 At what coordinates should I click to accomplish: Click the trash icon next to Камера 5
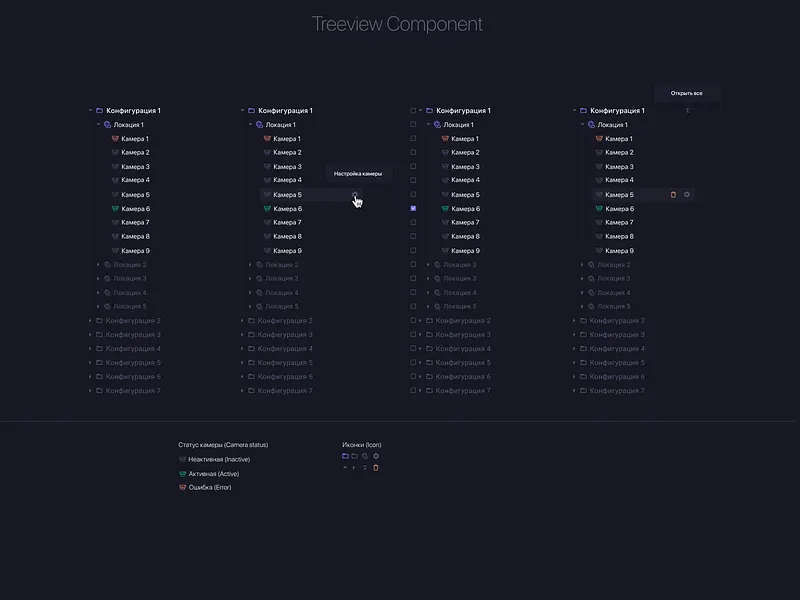(x=673, y=193)
